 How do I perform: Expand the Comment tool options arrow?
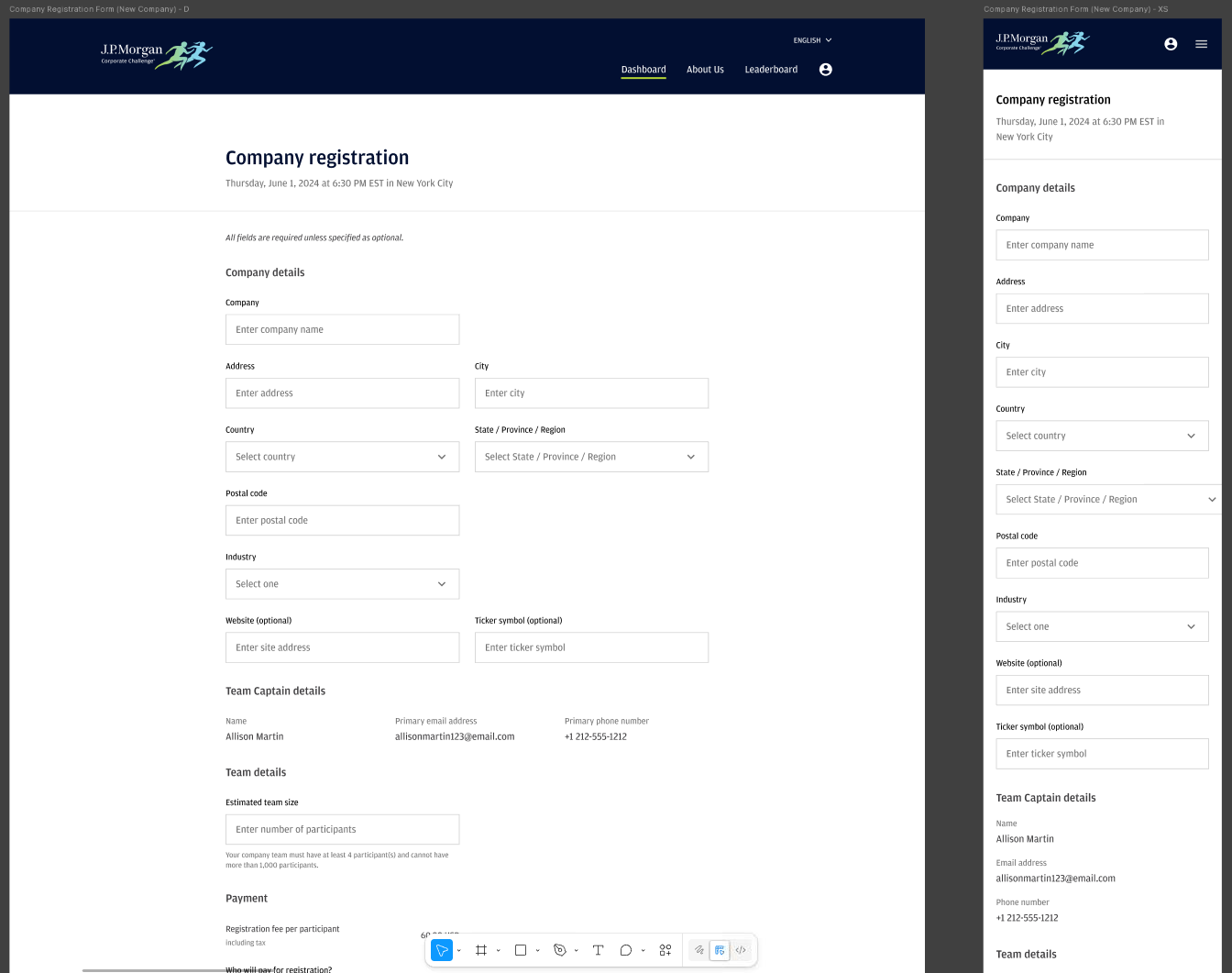click(x=643, y=950)
